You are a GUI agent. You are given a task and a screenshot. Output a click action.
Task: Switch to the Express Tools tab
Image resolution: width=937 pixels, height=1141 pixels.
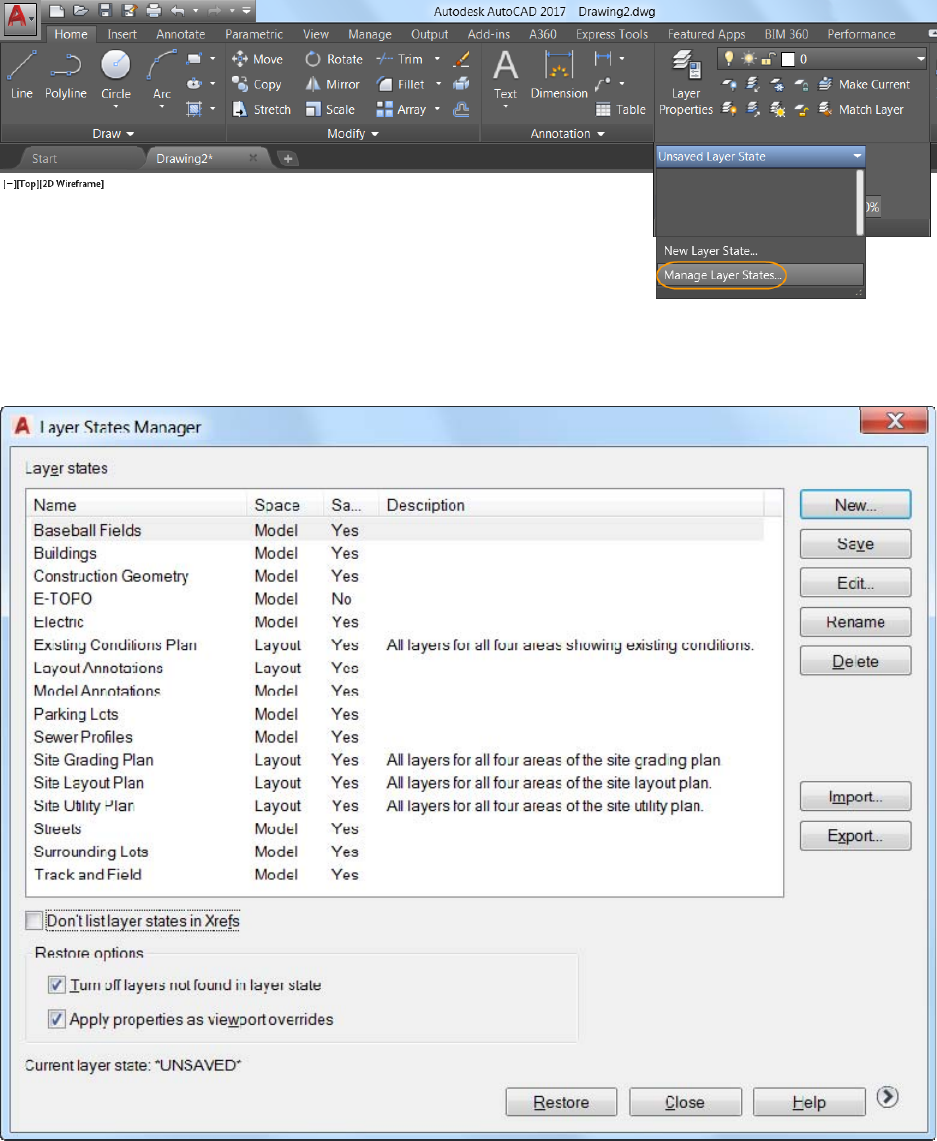612,34
